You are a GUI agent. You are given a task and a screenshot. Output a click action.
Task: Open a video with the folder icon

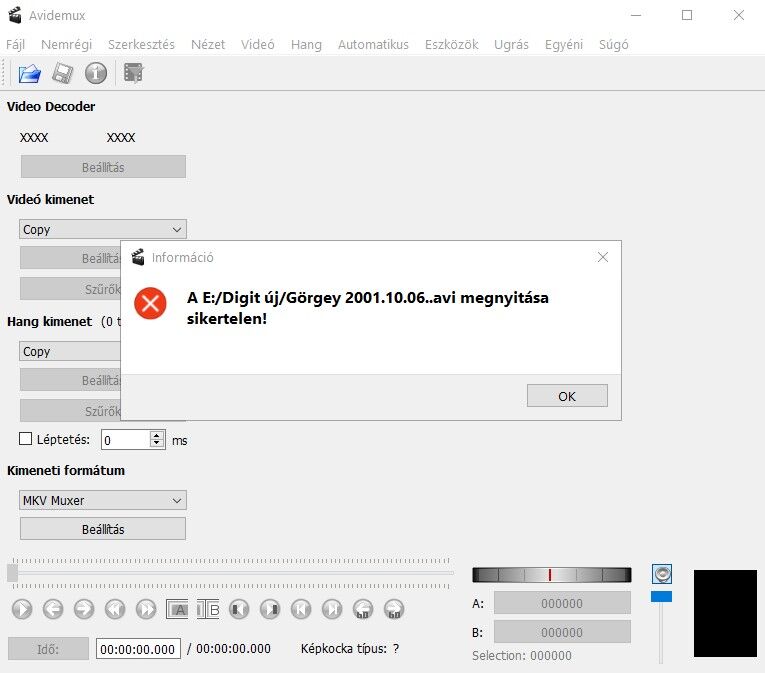coord(29,74)
